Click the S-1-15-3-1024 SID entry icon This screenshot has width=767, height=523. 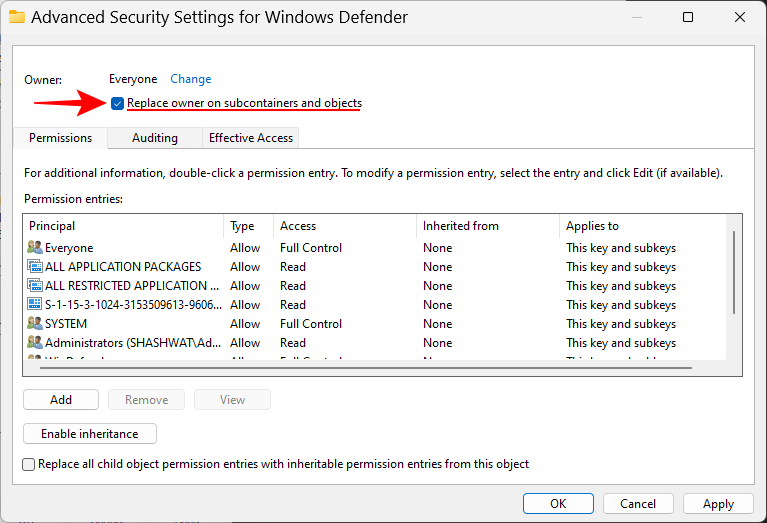[x=35, y=305]
